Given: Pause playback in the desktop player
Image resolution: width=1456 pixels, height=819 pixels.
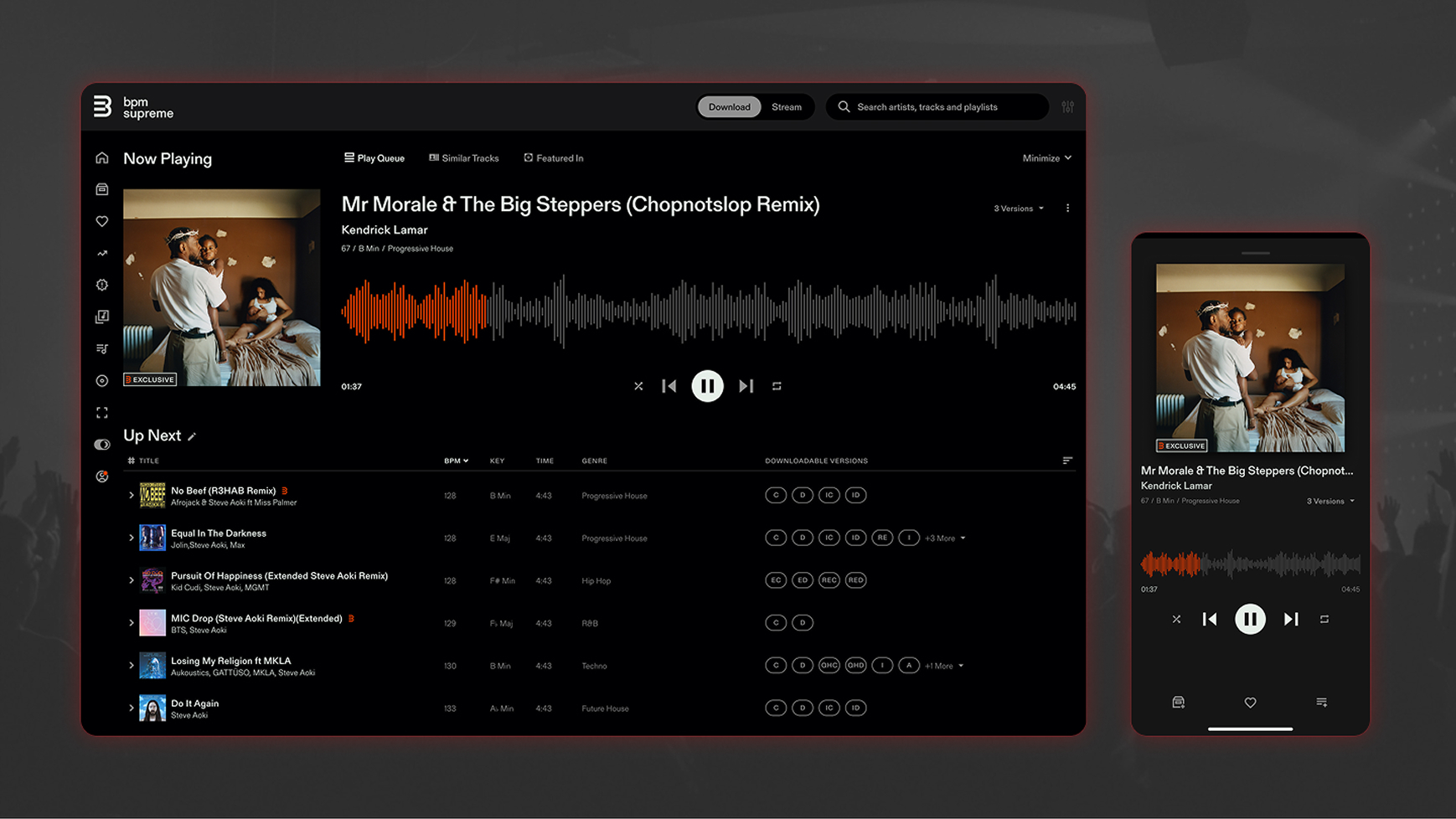Looking at the screenshot, I should coord(707,386).
